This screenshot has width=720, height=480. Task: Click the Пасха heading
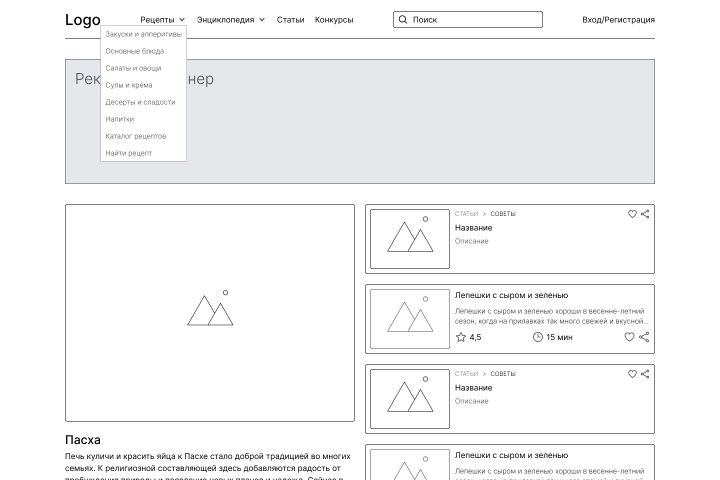click(83, 440)
